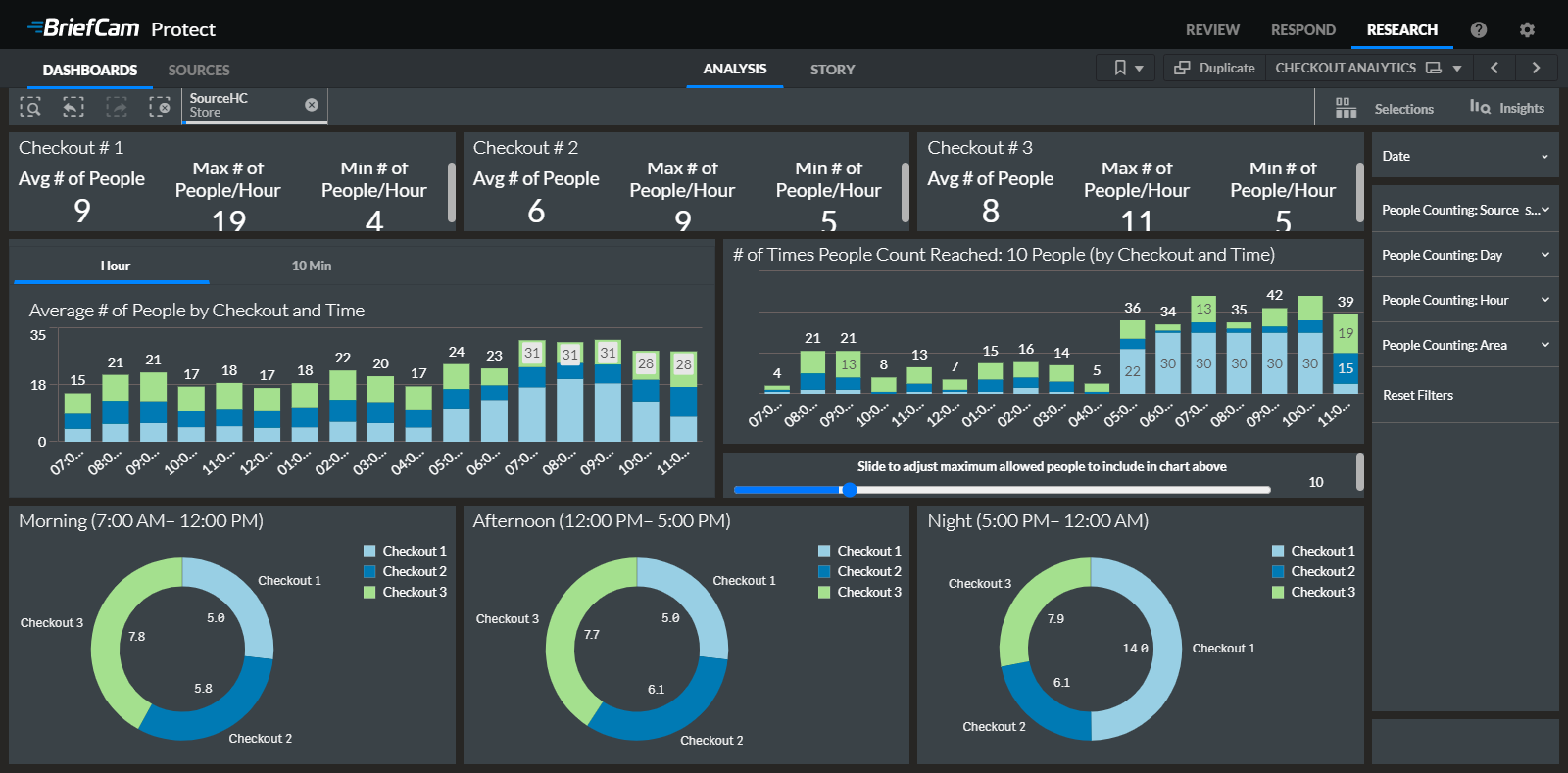
Task: Remove the SourceHC Store selection
Action: 312,105
